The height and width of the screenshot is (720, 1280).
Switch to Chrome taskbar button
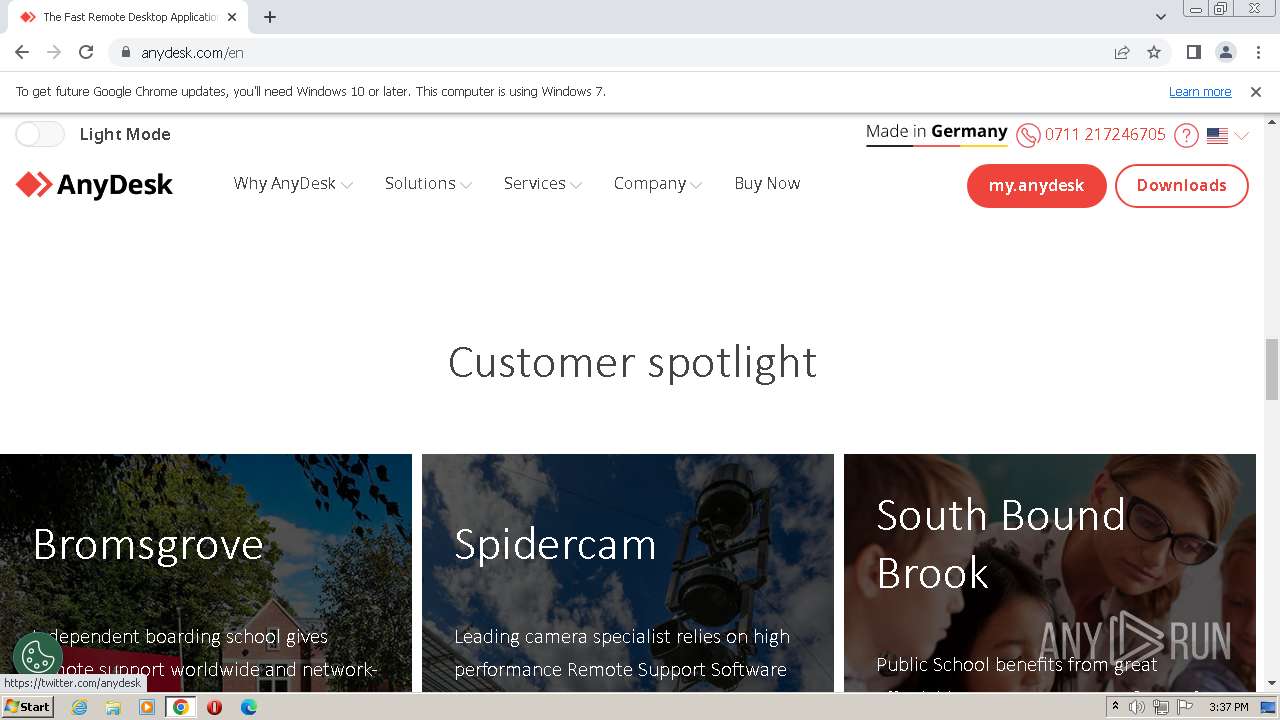tap(181, 707)
